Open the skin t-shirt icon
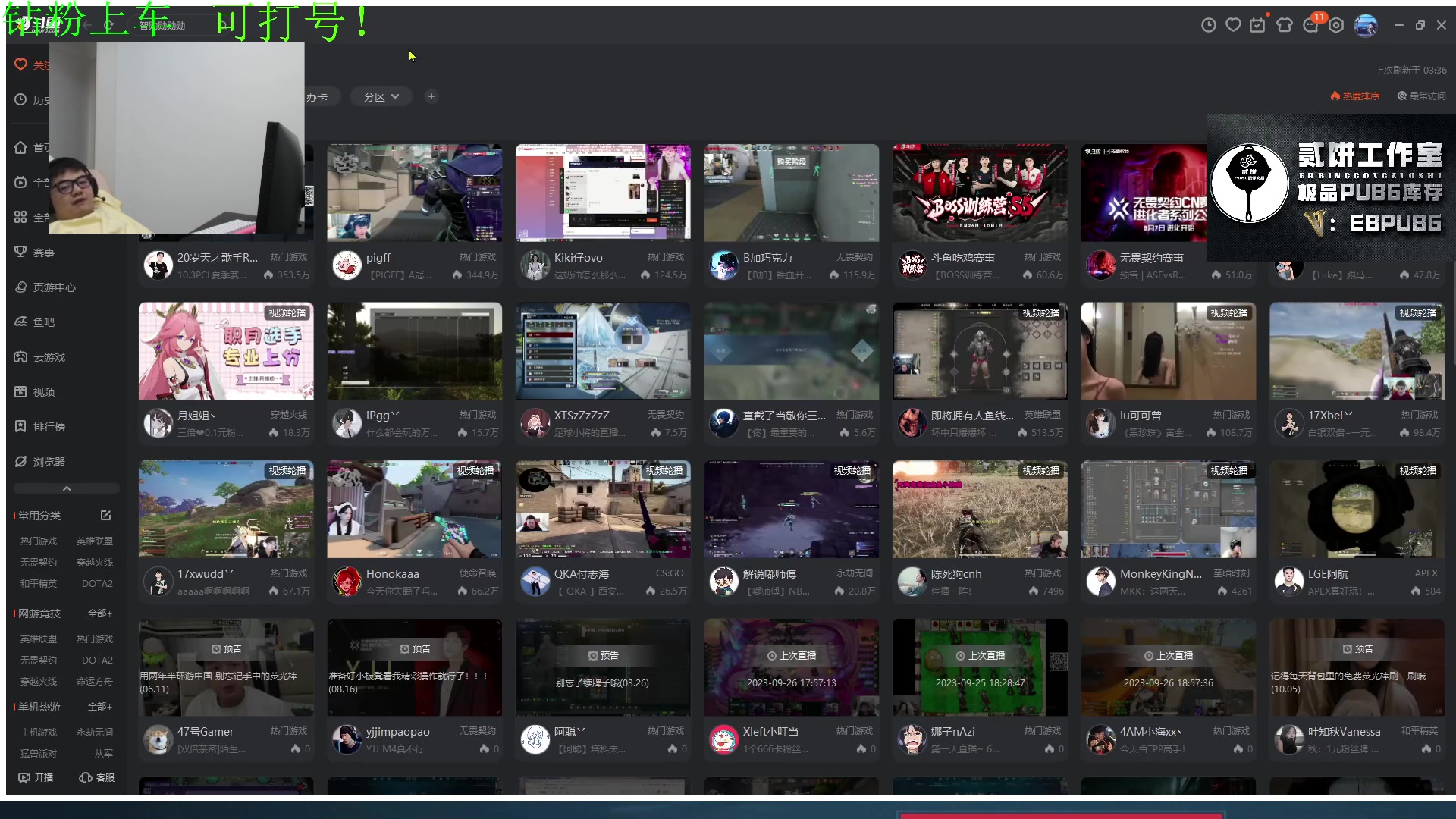The image size is (1456, 819). tap(1284, 25)
